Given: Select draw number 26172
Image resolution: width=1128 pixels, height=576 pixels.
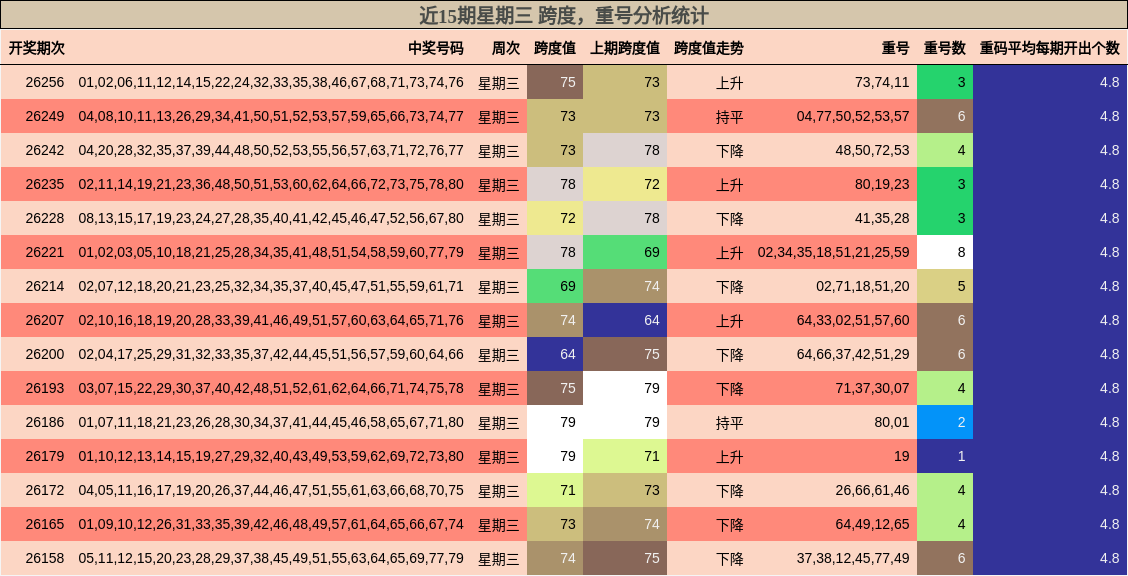Looking at the screenshot, I should (45, 490).
